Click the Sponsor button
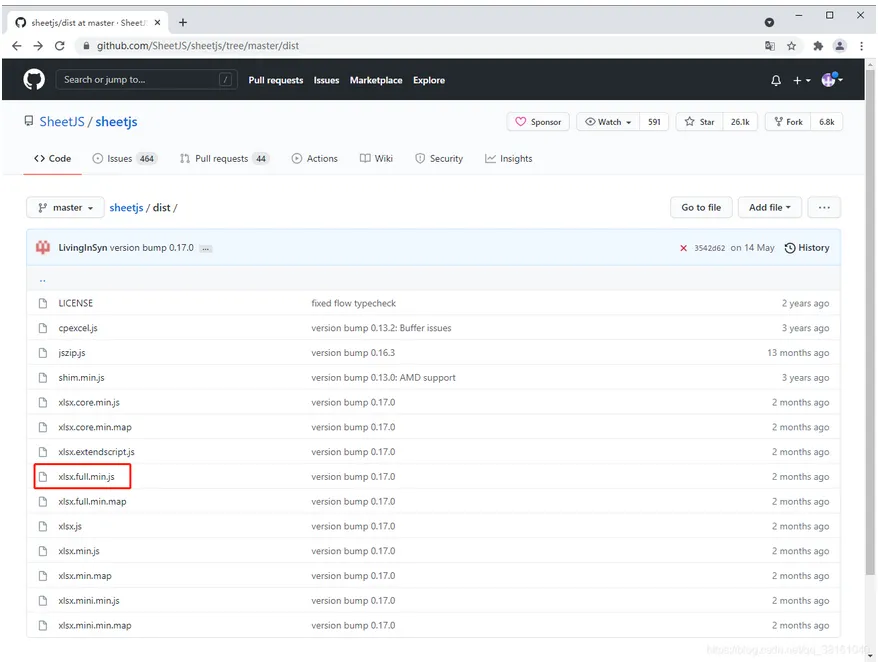Image resolution: width=878 pixels, height=662 pixels. point(538,122)
